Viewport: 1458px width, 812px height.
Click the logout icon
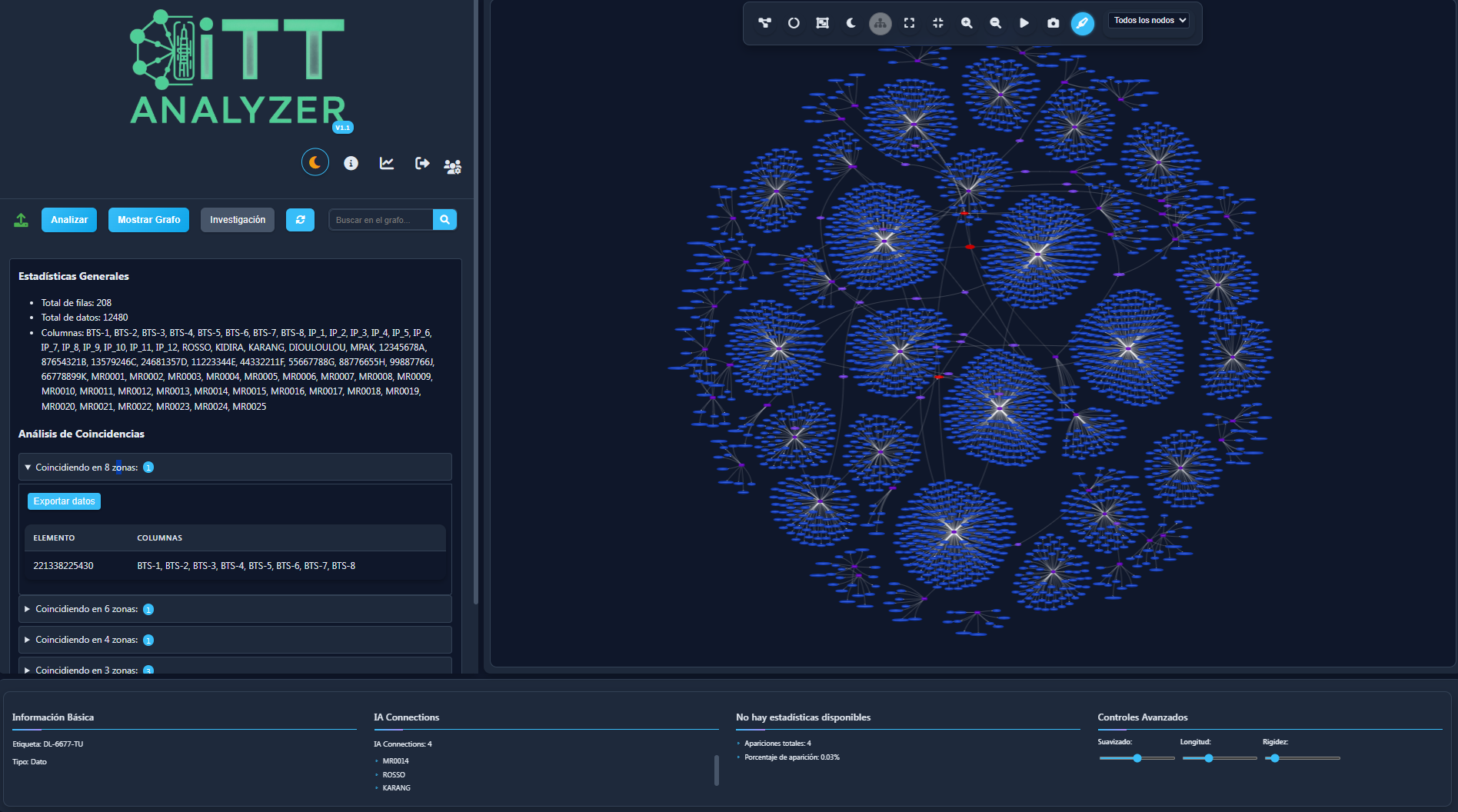422,163
